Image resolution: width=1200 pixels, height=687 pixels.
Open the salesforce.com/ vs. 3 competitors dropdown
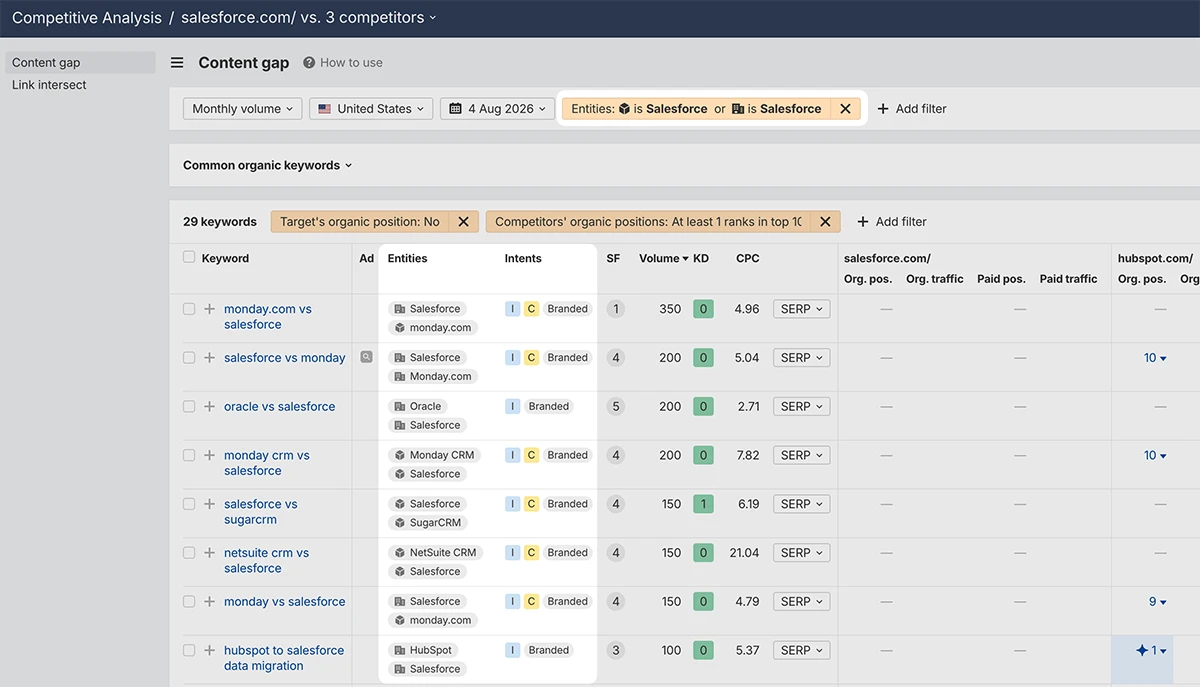coord(309,18)
